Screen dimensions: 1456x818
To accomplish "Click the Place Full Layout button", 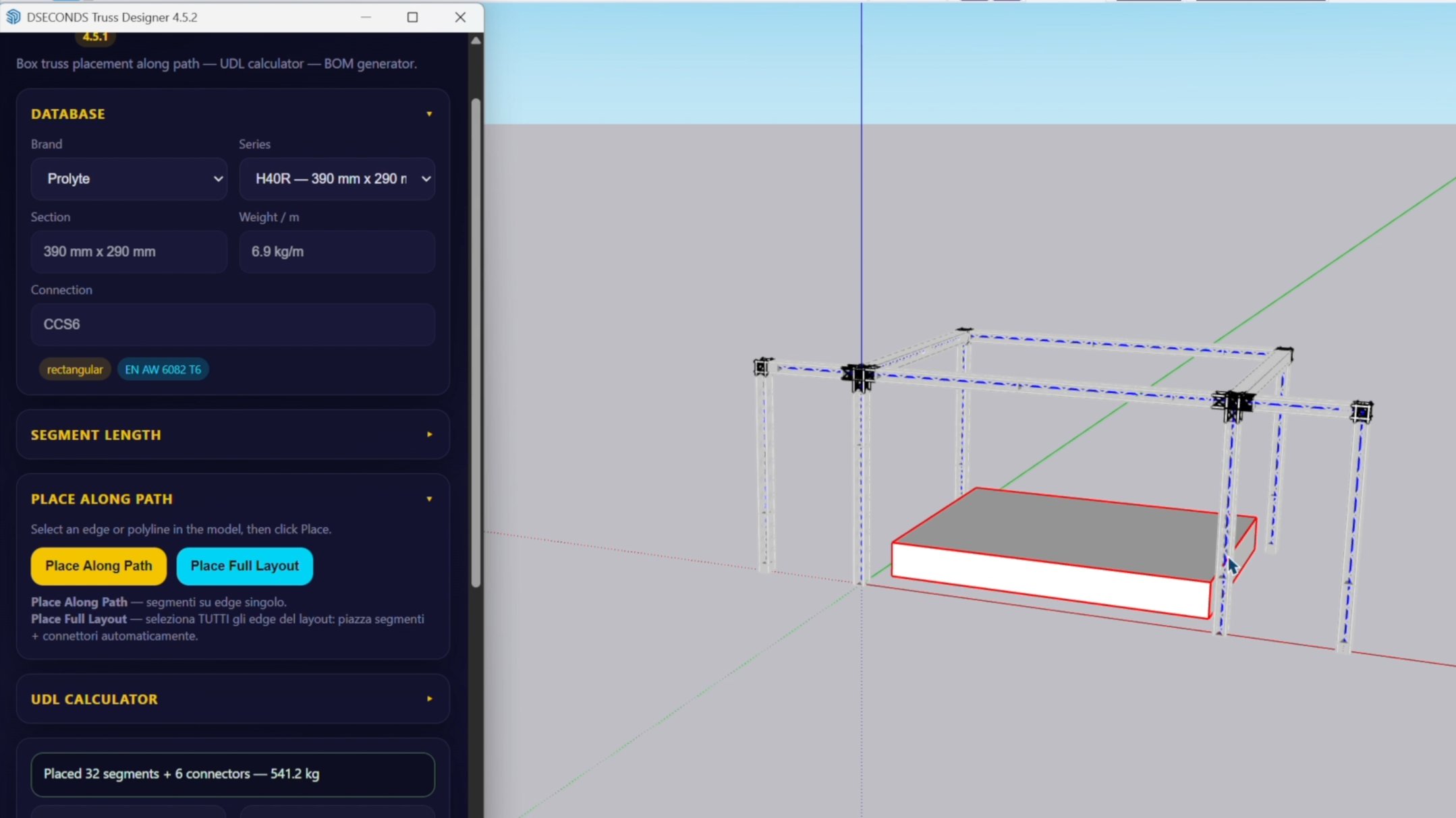I will (244, 566).
